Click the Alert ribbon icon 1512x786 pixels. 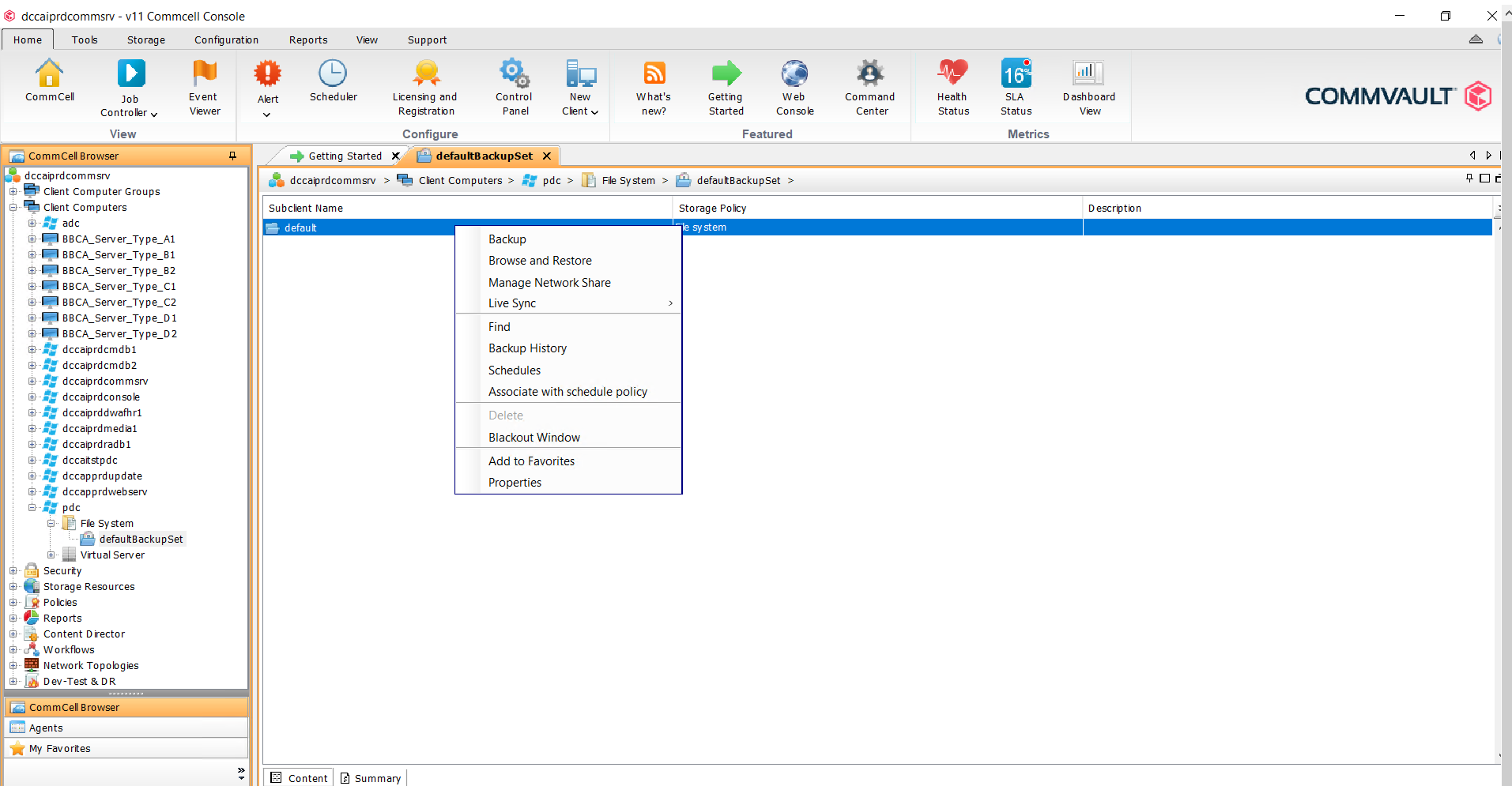coord(268,73)
